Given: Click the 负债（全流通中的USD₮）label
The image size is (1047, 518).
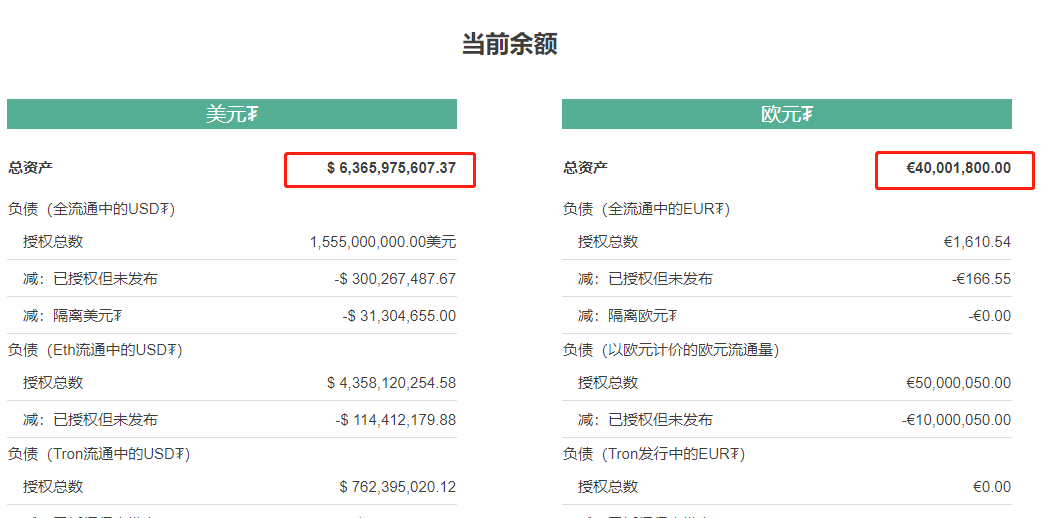Looking at the screenshot, I should click(91, 210).
